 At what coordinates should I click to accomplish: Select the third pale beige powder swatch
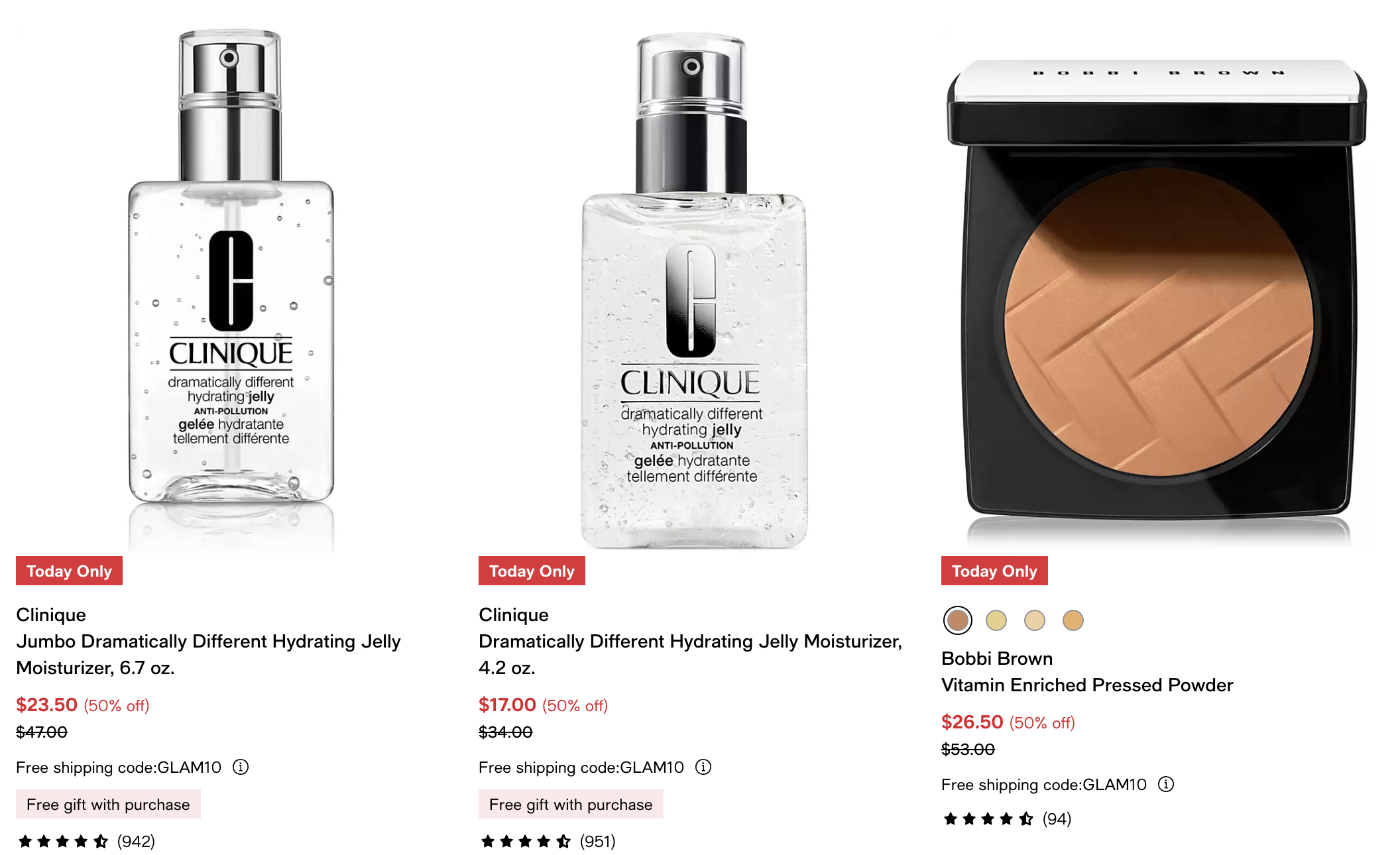pos(1035,620)
